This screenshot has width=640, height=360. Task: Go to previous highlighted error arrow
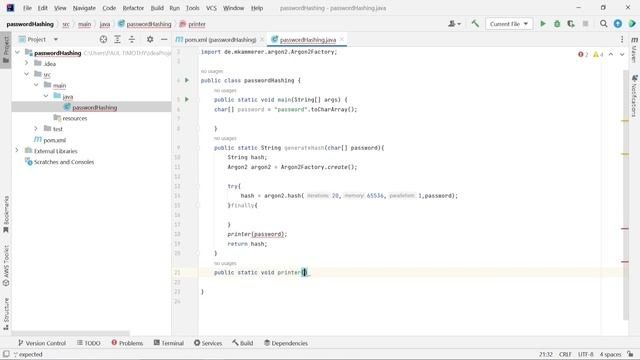[611, 54]
